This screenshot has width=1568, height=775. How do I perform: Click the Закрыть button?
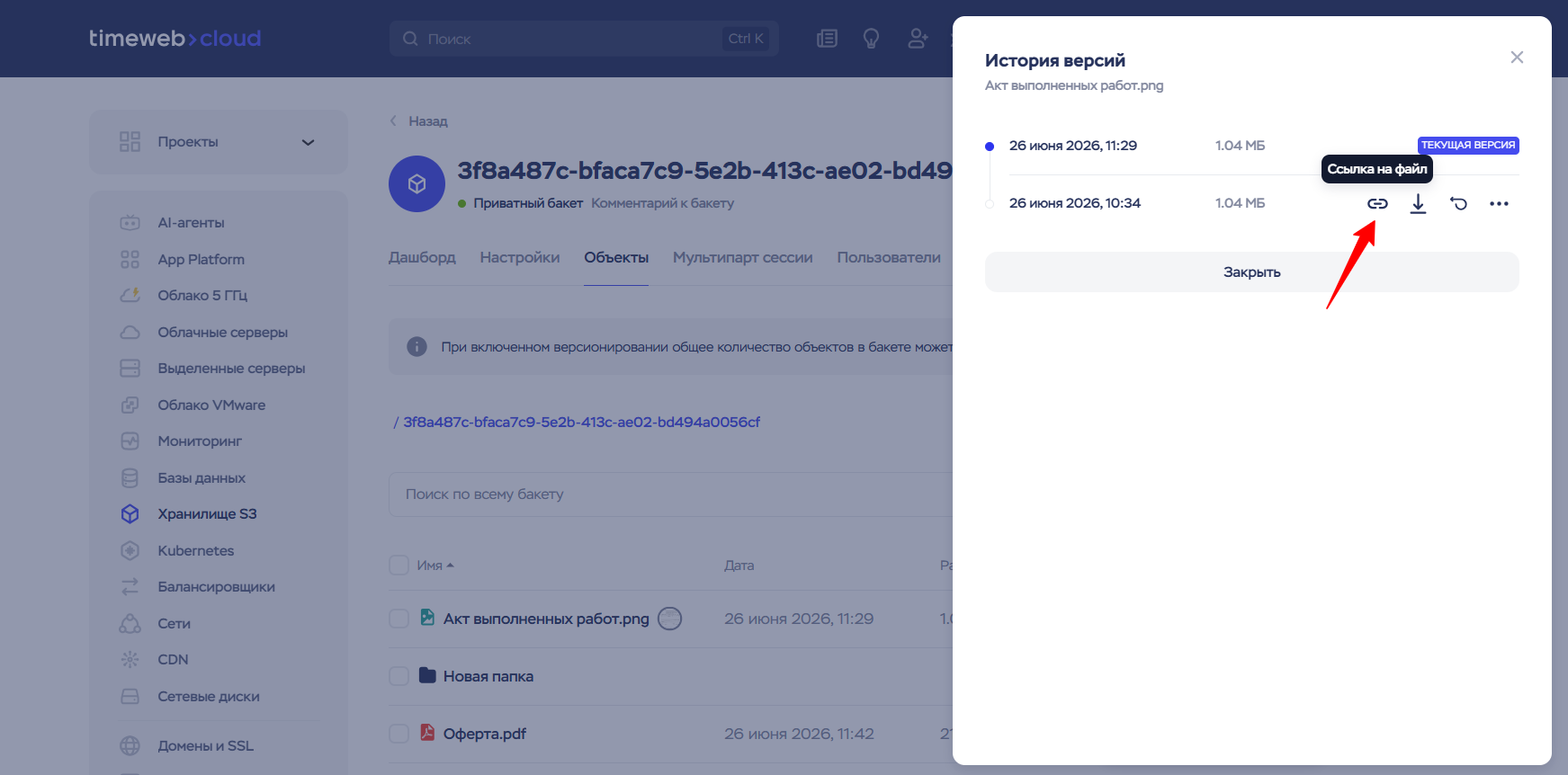tap(1251, 272)
